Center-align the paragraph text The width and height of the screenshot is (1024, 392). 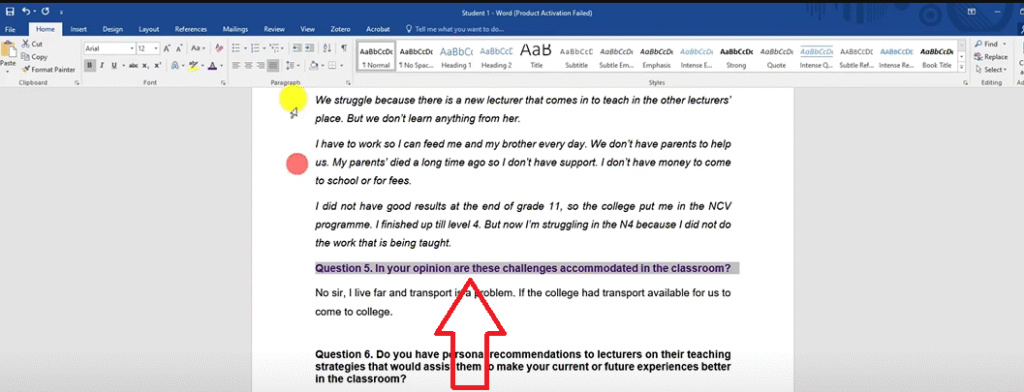[x=248, y=65]
